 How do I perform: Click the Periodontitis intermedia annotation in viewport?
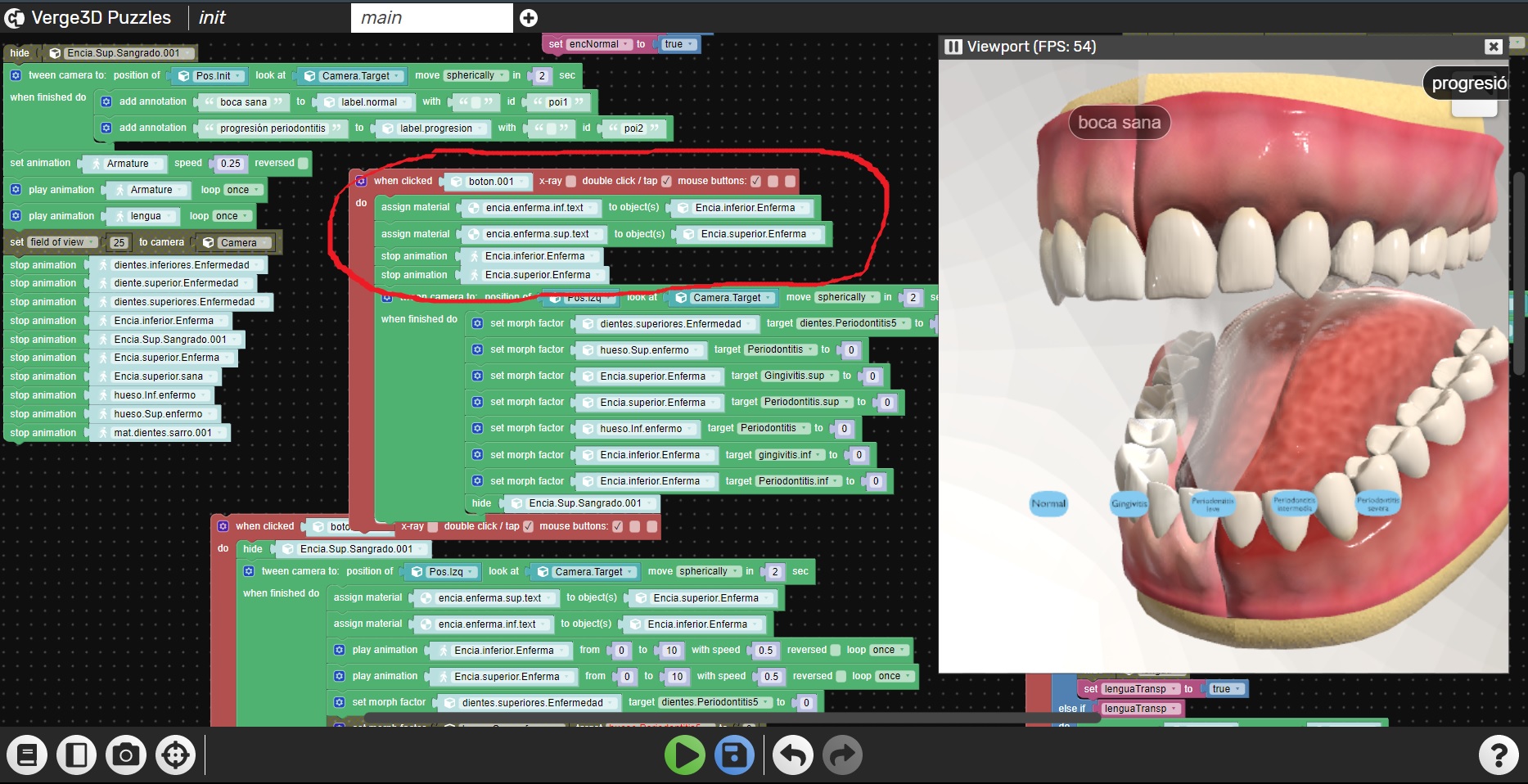(x=1294, y=504)
